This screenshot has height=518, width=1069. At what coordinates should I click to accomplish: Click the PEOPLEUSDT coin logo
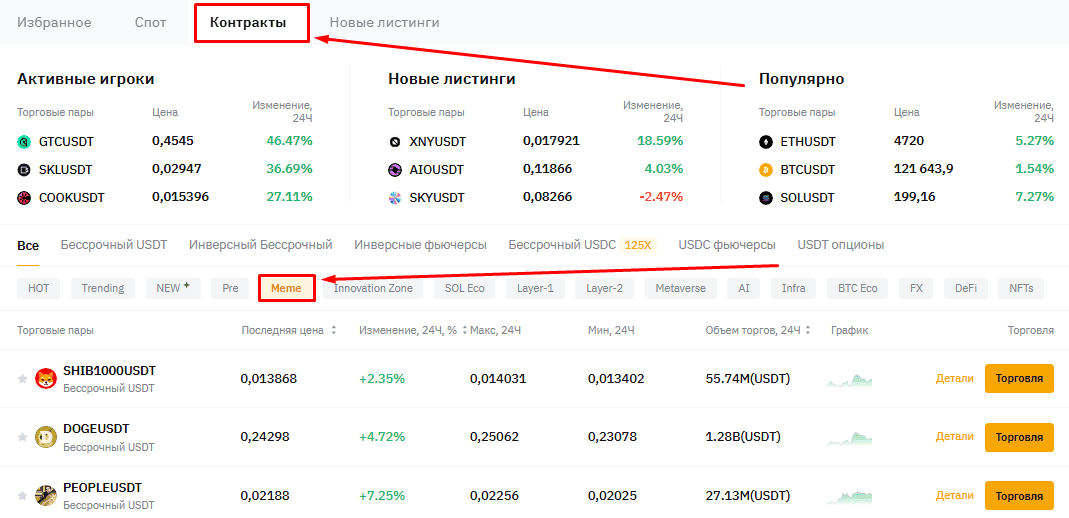(x=46, y=496)
